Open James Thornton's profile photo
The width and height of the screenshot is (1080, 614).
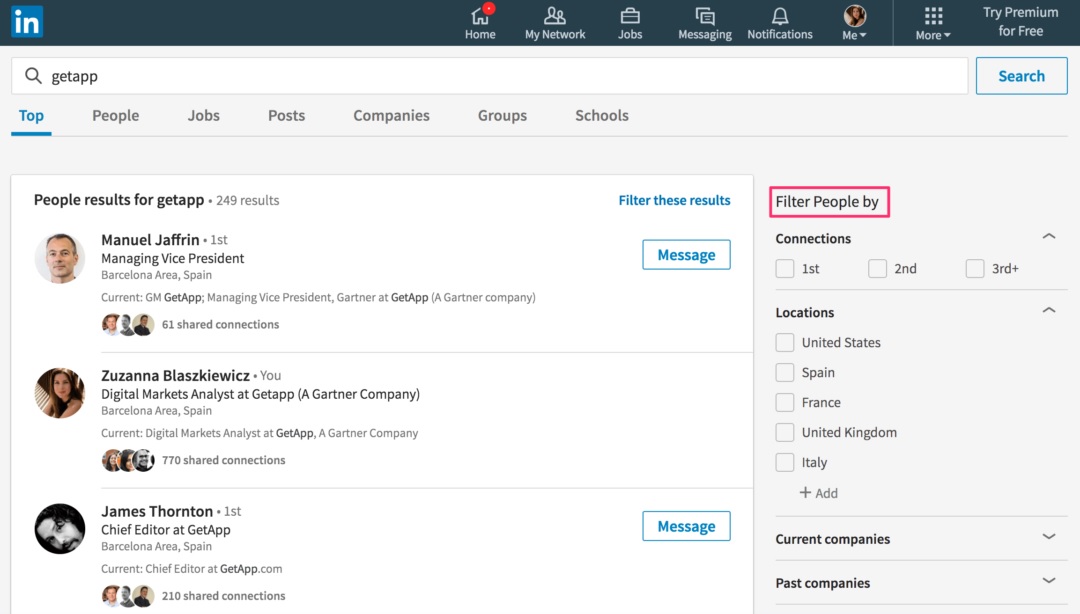click(60, 529)
